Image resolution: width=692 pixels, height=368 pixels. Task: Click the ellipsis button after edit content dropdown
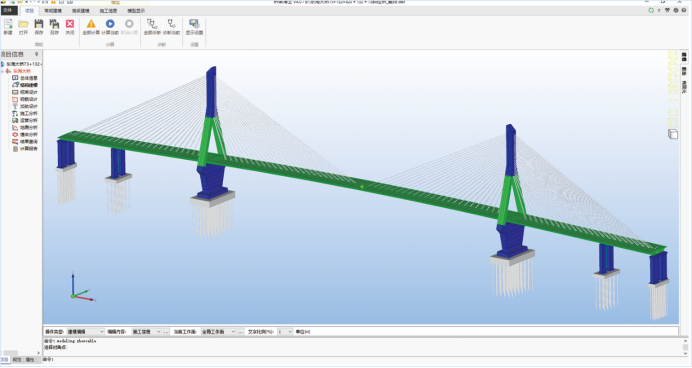point(166,331)
